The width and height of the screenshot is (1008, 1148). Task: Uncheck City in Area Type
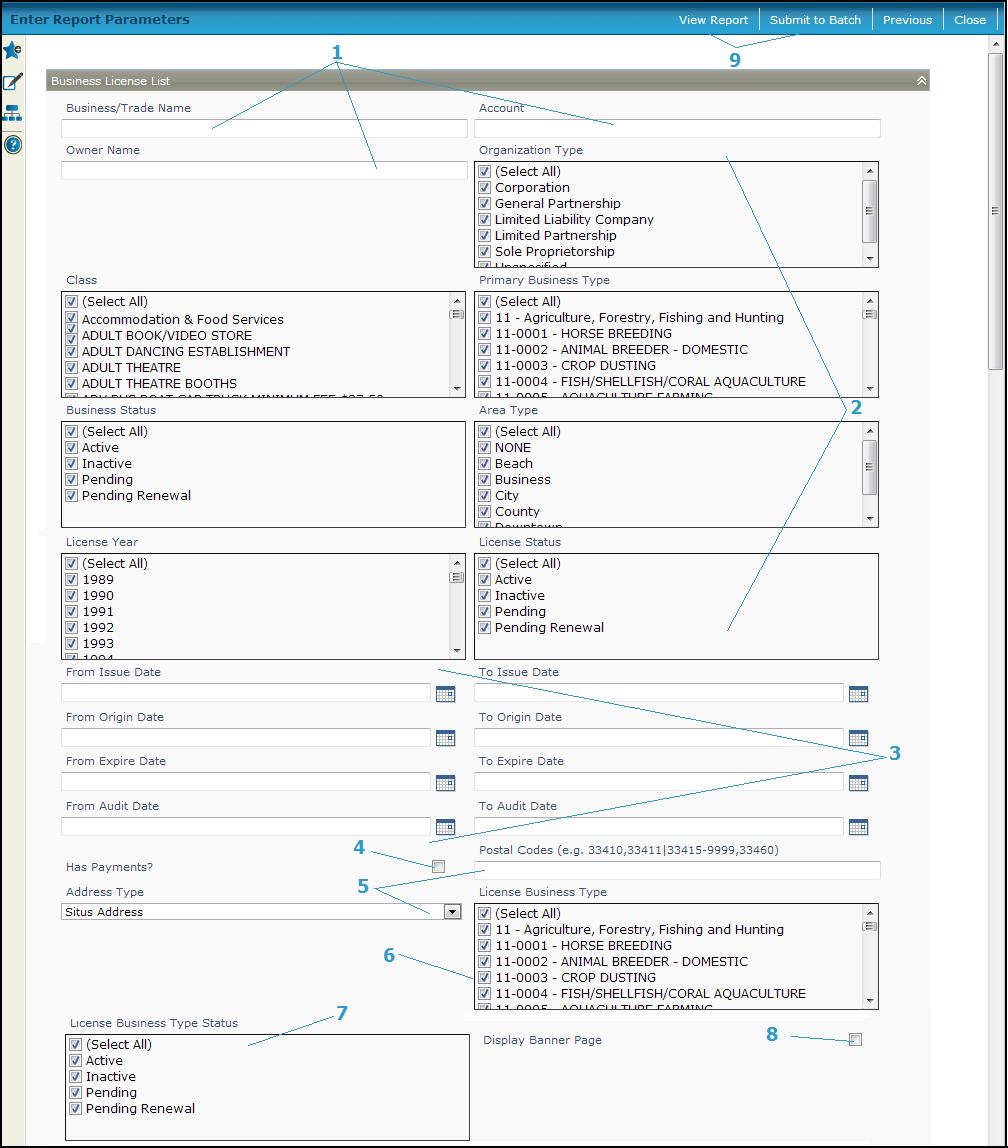tap(484, 496)
